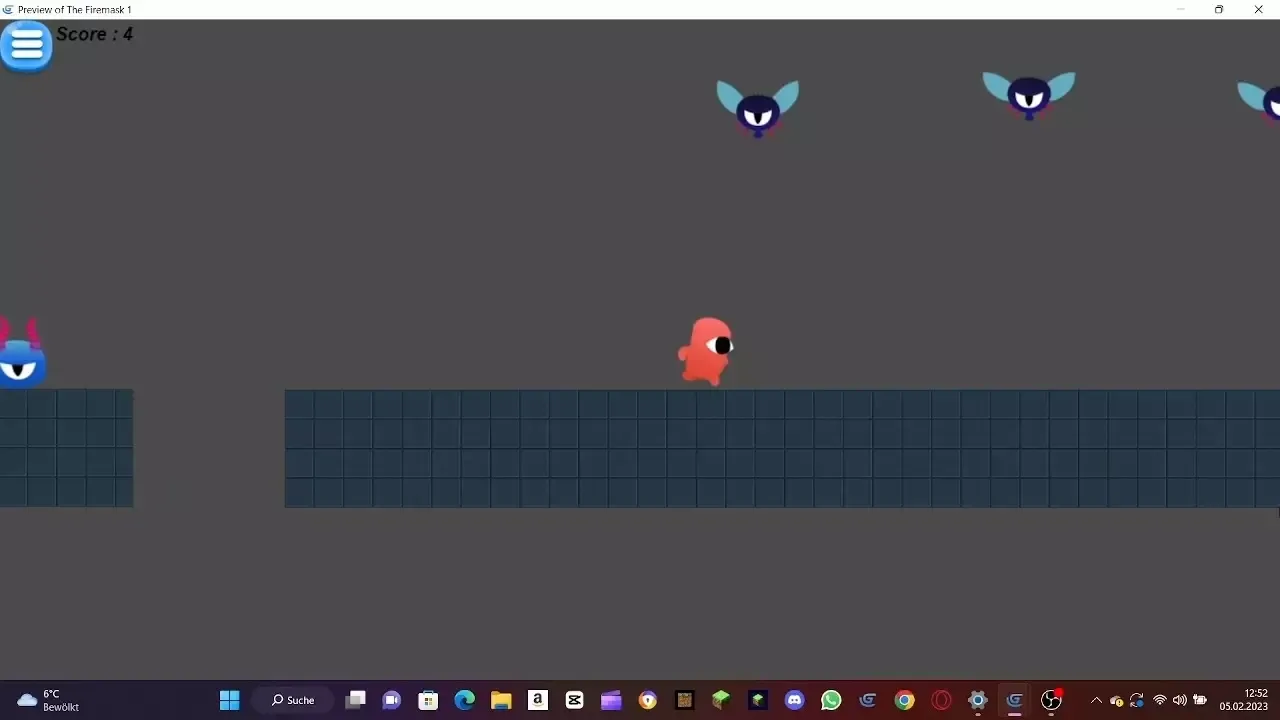Click the blue horned monster on left ledge

[x=21, y=354]
